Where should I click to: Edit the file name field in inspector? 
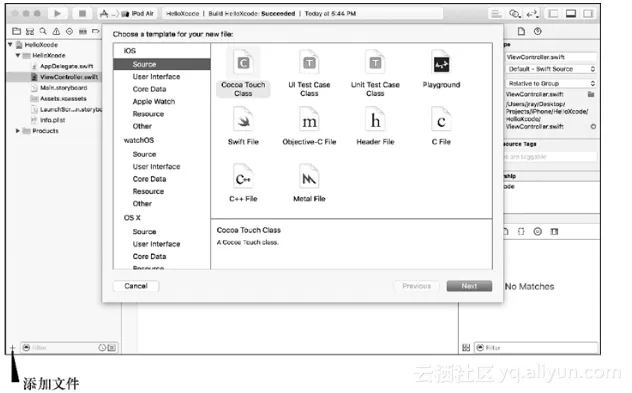(x=551, y=57)
